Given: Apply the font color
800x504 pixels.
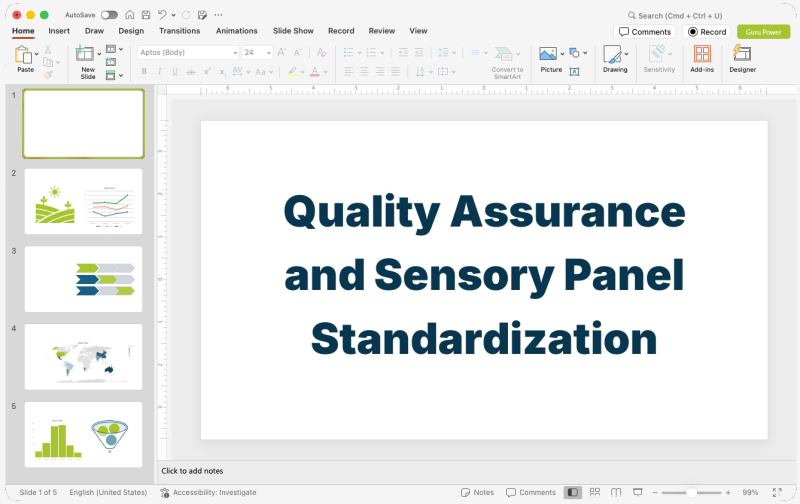Looking at the screenshot, I should point(315,72).
